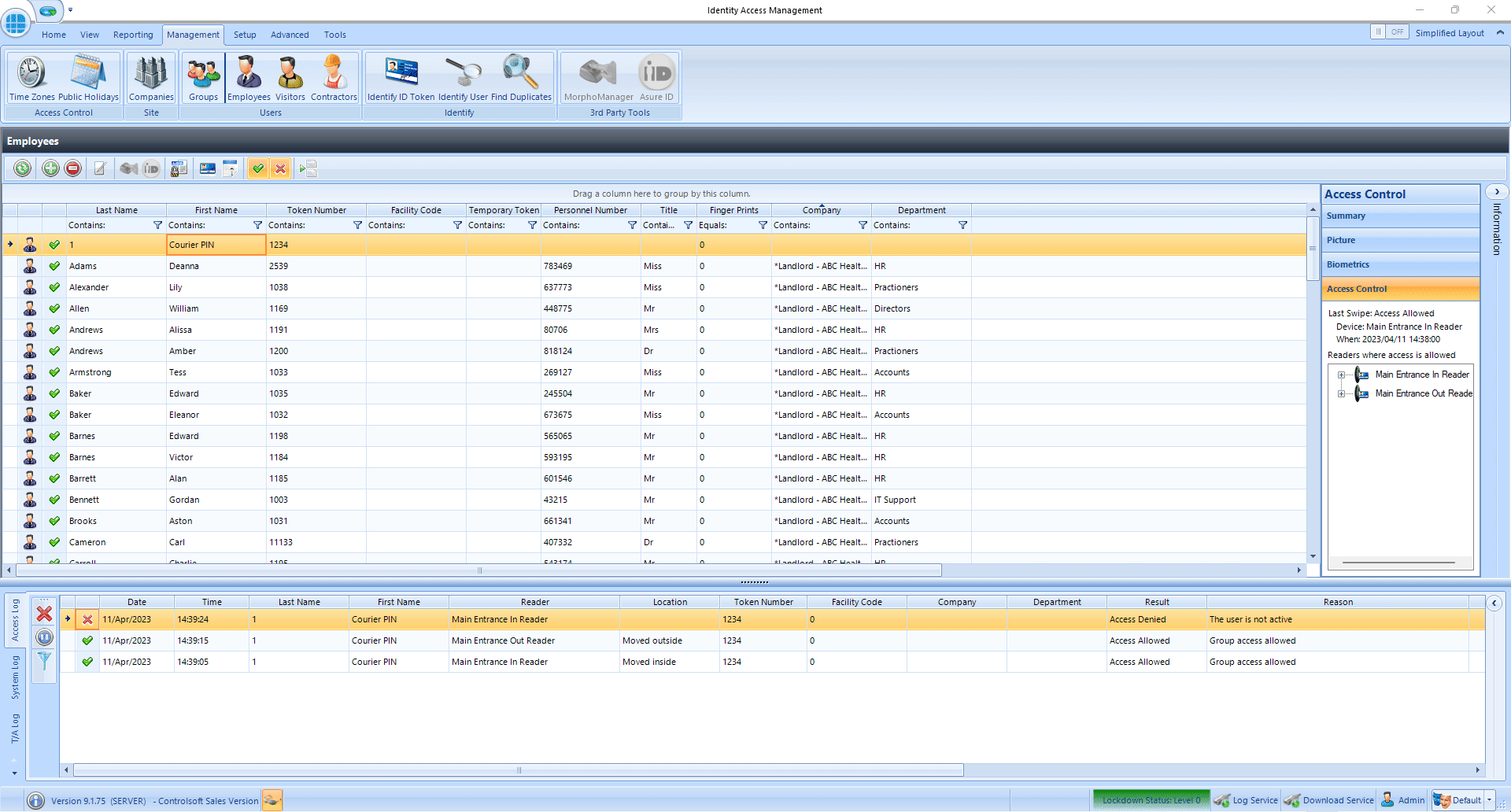Open the Public Holidays calendar
Image resolution: width=1511 pixels, height=812 pixels.
pyautogui.click(x=88, y=78)
